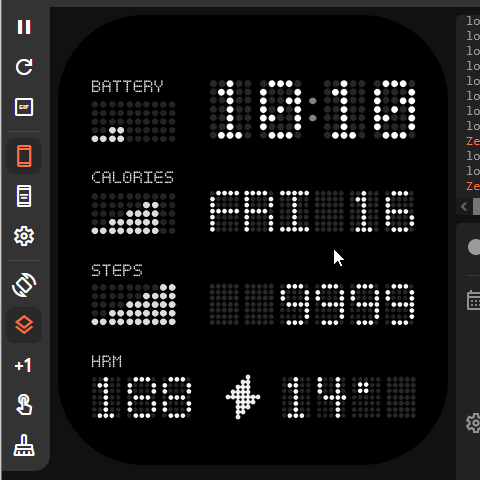Click the HRM label on watch face
The width and height of the screenshot is (480, 480).
(107, 361)
